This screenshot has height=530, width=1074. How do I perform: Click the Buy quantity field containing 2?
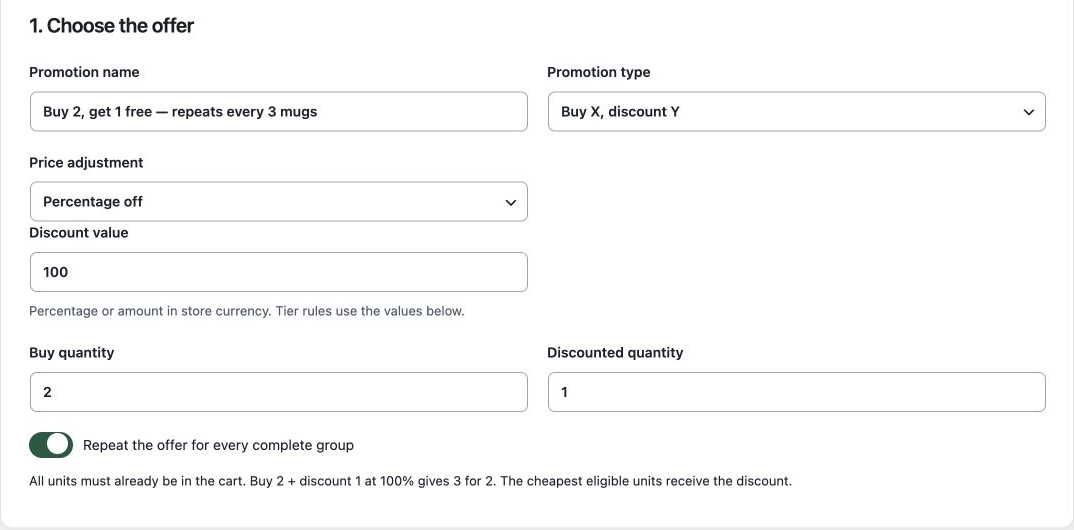(x=279, y=392)
